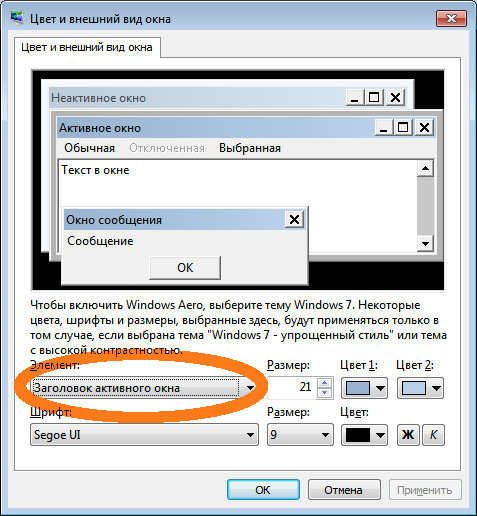The height and width of the screenshot is (516, 477).
Task: Decrease element size with the down spinner
Action: click(x=325, y=393)
